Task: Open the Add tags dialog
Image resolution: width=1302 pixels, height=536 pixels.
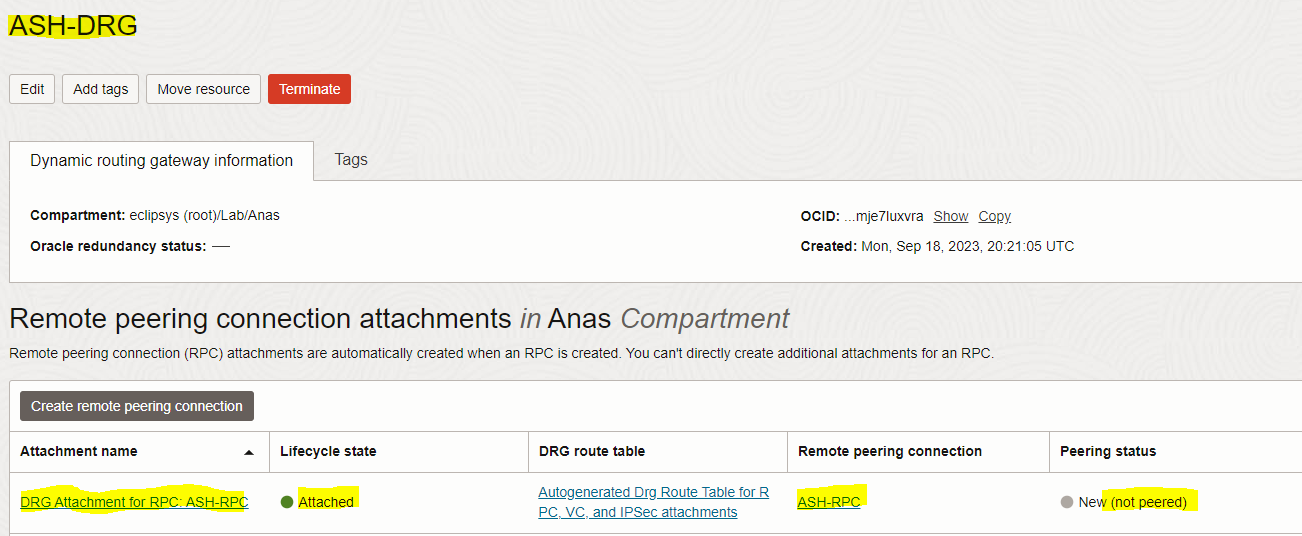Action: pyautogui.click(x=101, y=89)
